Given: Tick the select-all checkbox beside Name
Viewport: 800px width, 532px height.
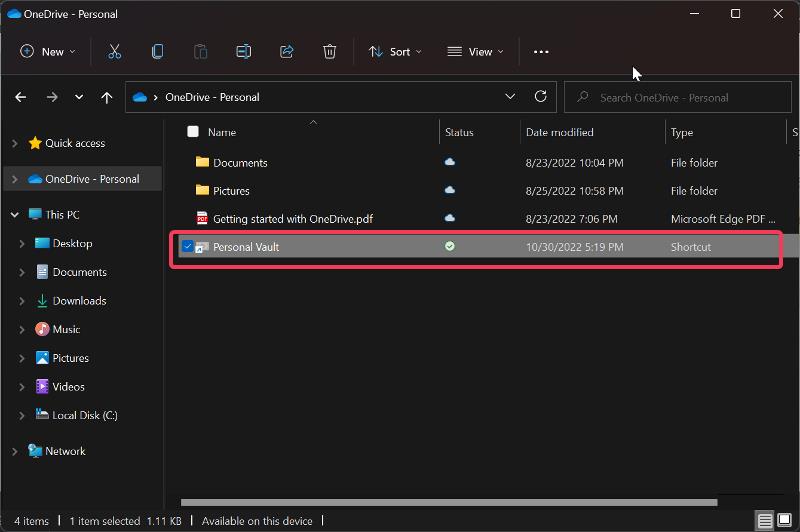Looking at the screenshot, I should click(x=193, y=132).
